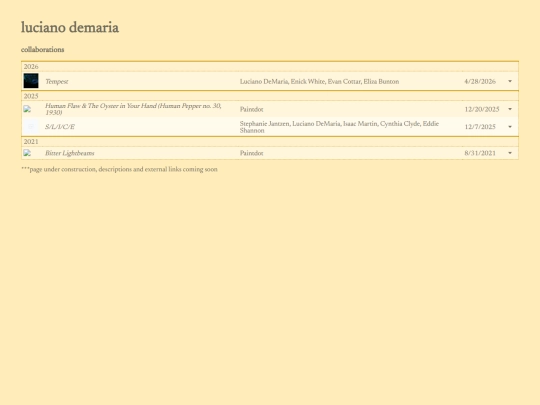The width and height of the screenshot is (540, 405).
Task: Select the date 12/20/2025
Action: click(x=482, y=110)
